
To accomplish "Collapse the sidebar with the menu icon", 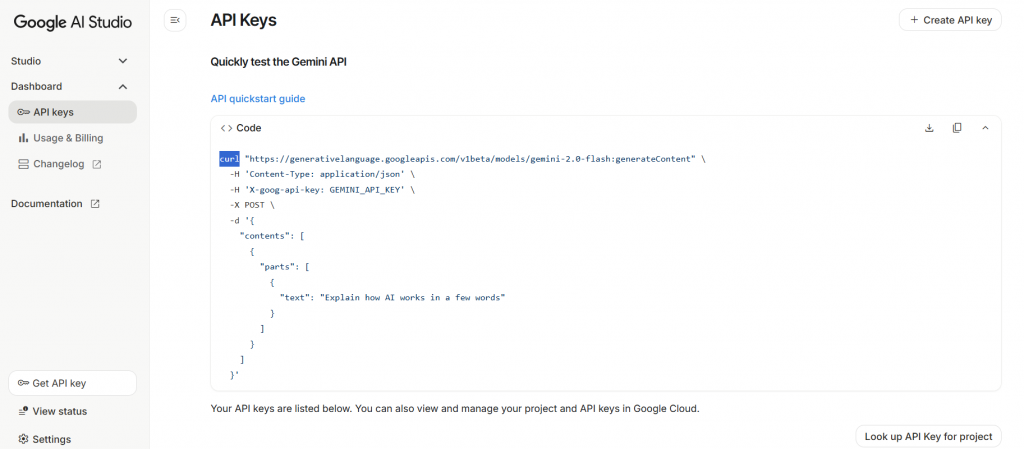I will pos(175,20).
